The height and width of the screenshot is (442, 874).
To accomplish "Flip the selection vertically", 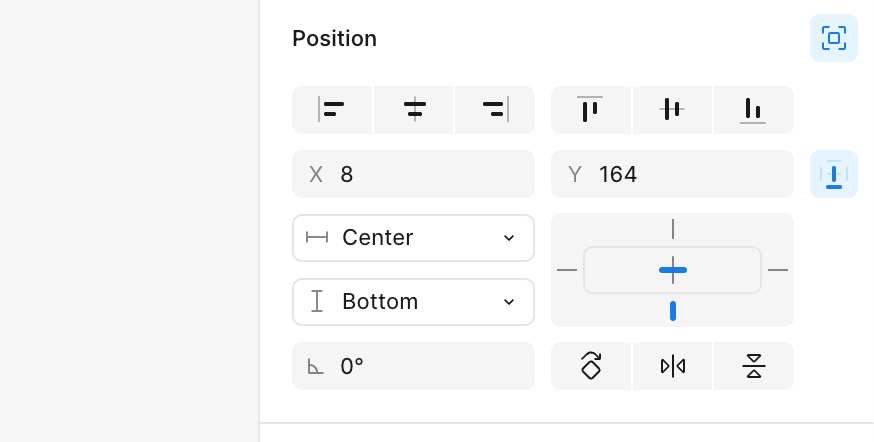I will (x=754, y=366).
